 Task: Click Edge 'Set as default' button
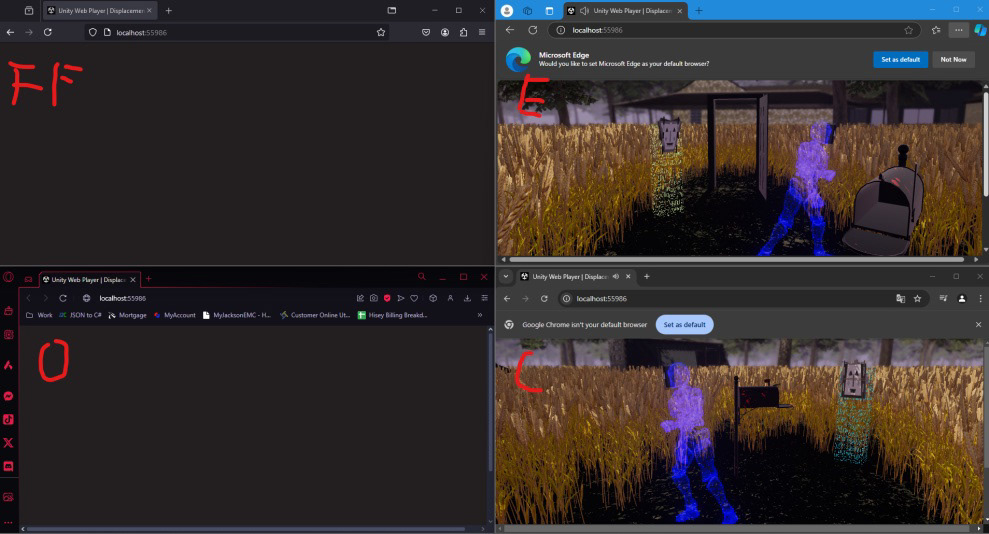click(x=900, y=59)
